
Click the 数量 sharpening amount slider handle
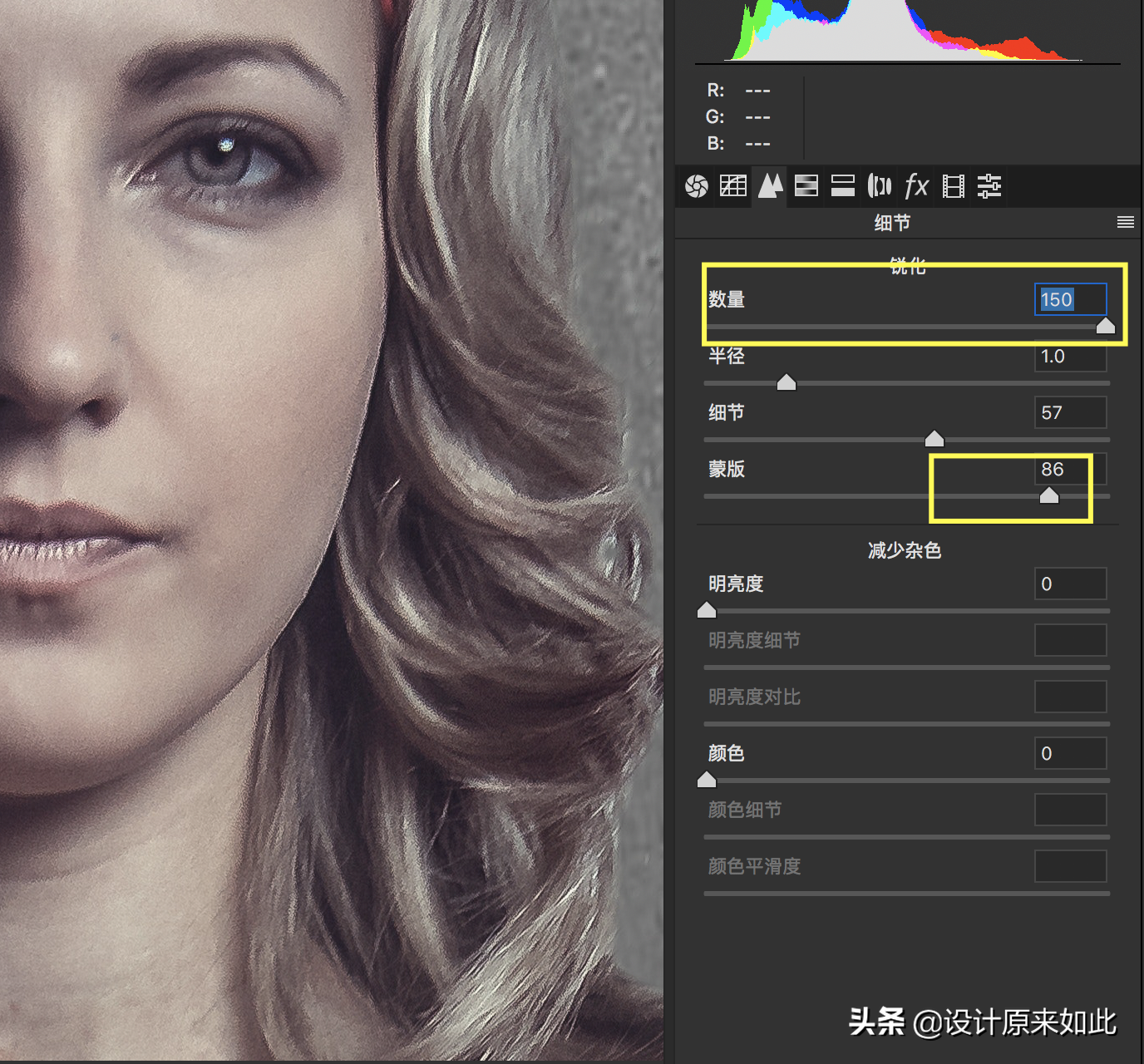[x=1105, y=326]
